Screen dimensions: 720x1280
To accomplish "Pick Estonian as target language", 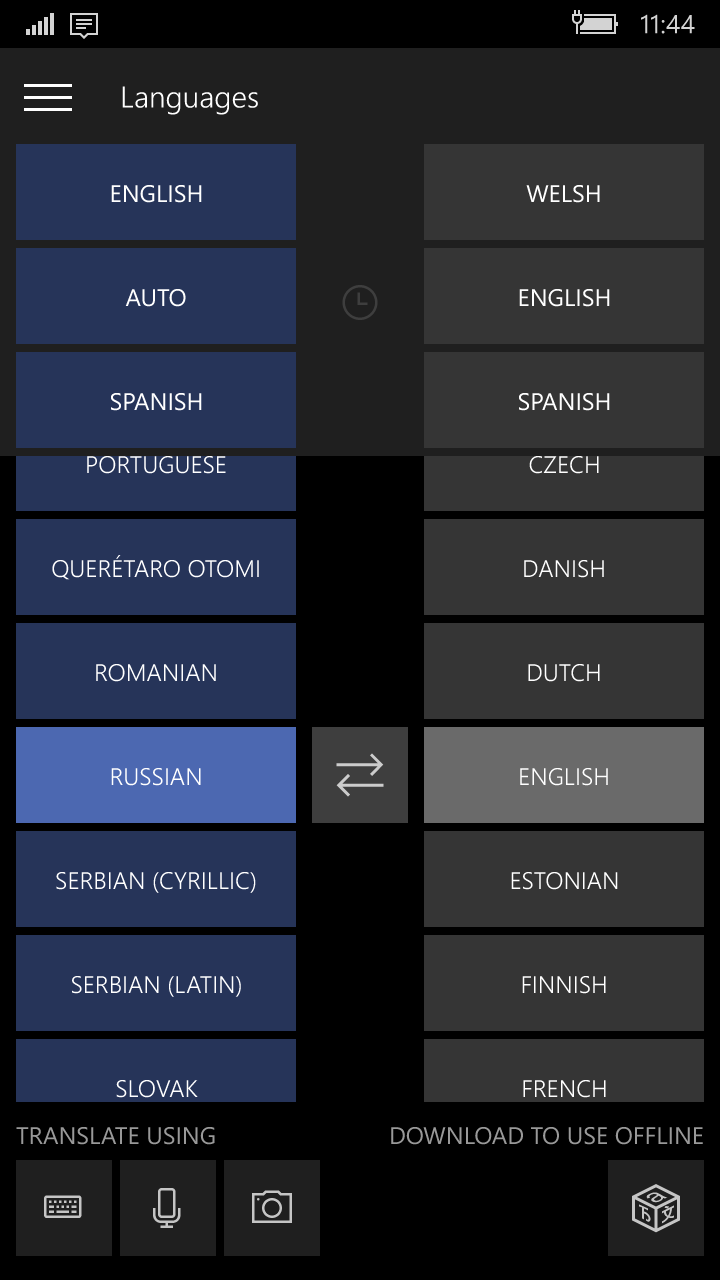I will click(x=564, y=880).
